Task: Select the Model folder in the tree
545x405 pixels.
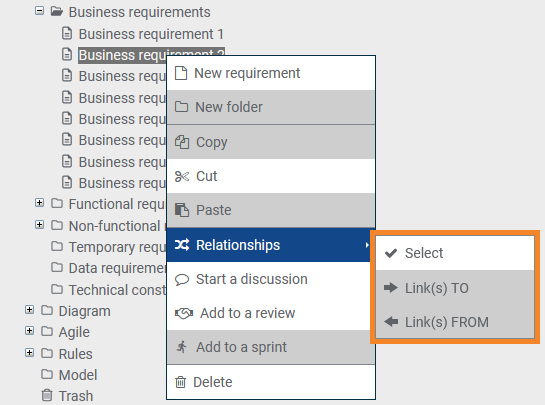Action: pos(78,375)
